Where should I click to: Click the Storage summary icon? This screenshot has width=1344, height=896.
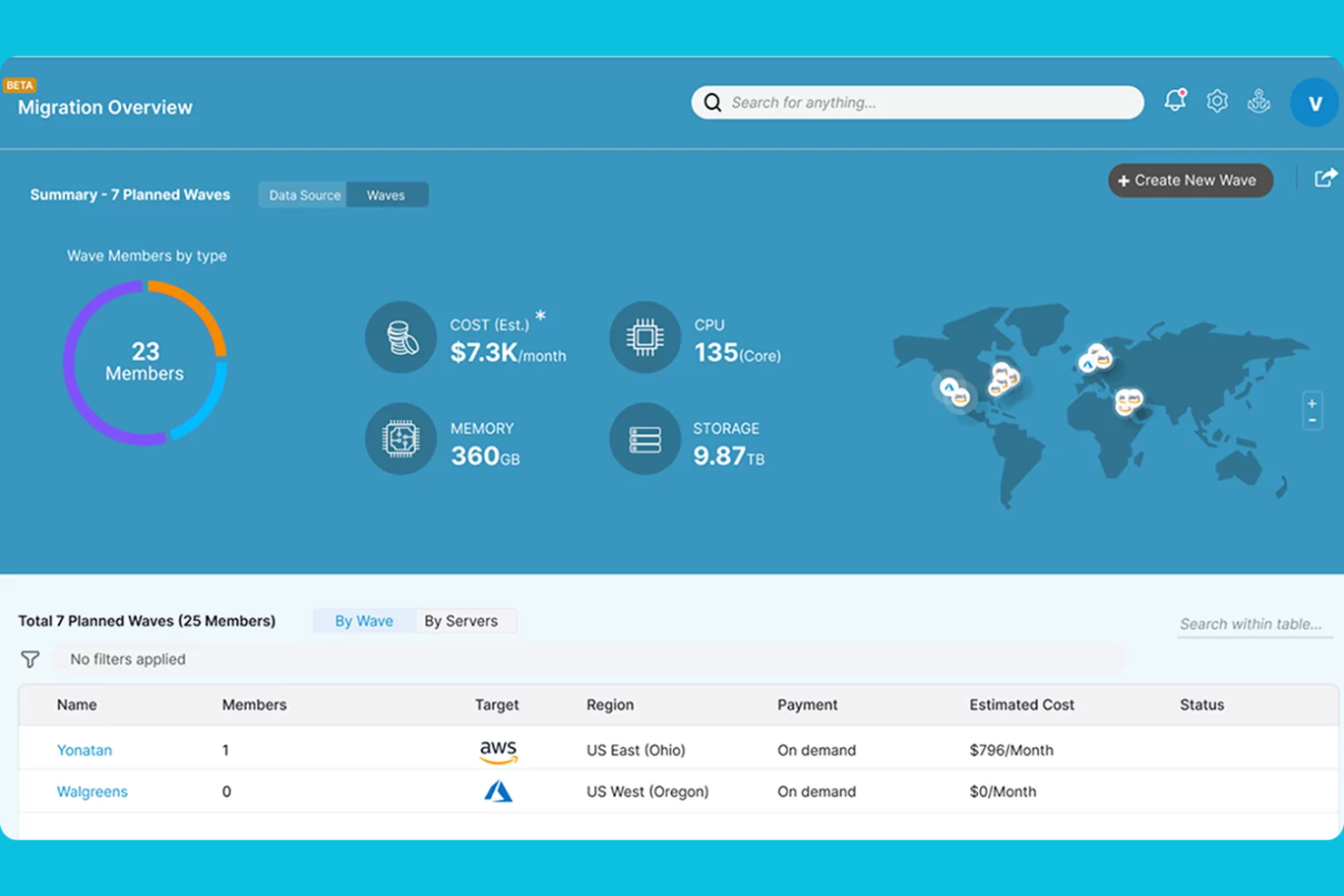645,439
